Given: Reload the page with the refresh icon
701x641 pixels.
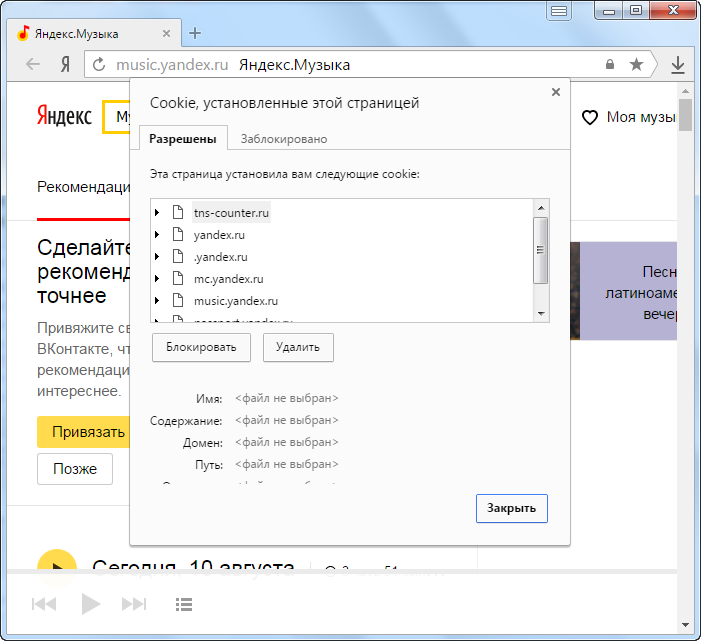Looking at the screenshot, I should pos(99,64).
